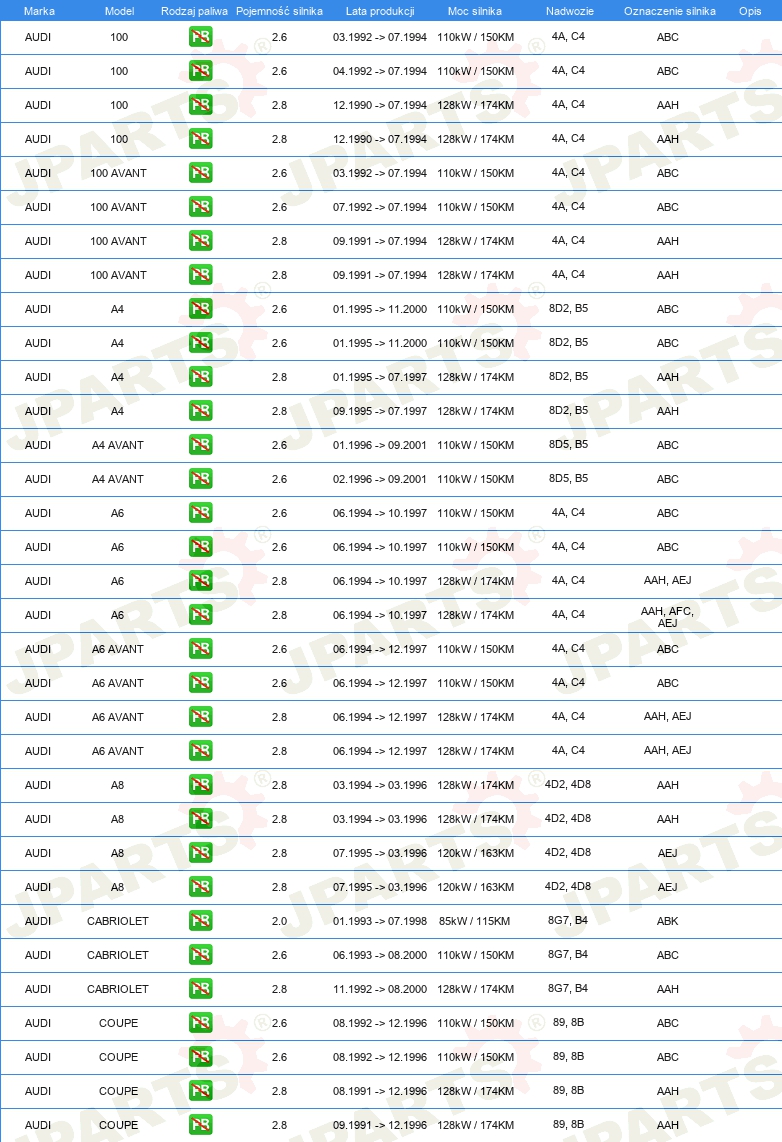Click the Marka column header
Viewport: 782px width, 1142px height.
(x=39, y=11)
